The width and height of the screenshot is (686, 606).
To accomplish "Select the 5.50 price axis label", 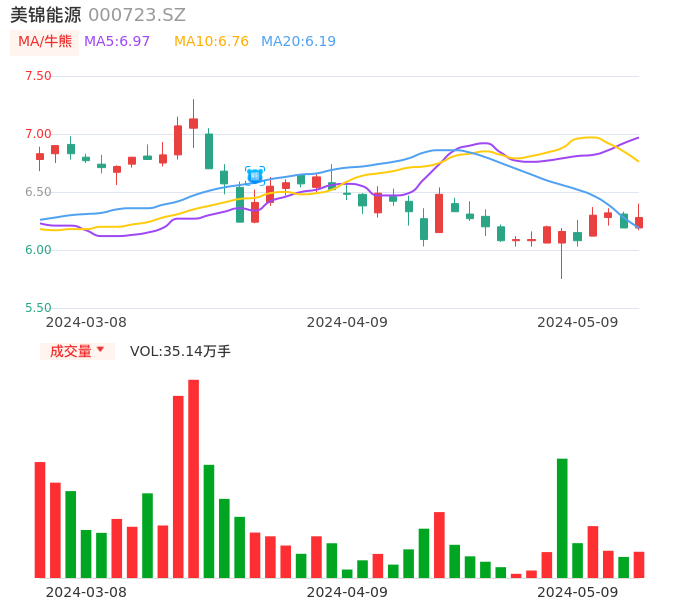I will 38,308.
